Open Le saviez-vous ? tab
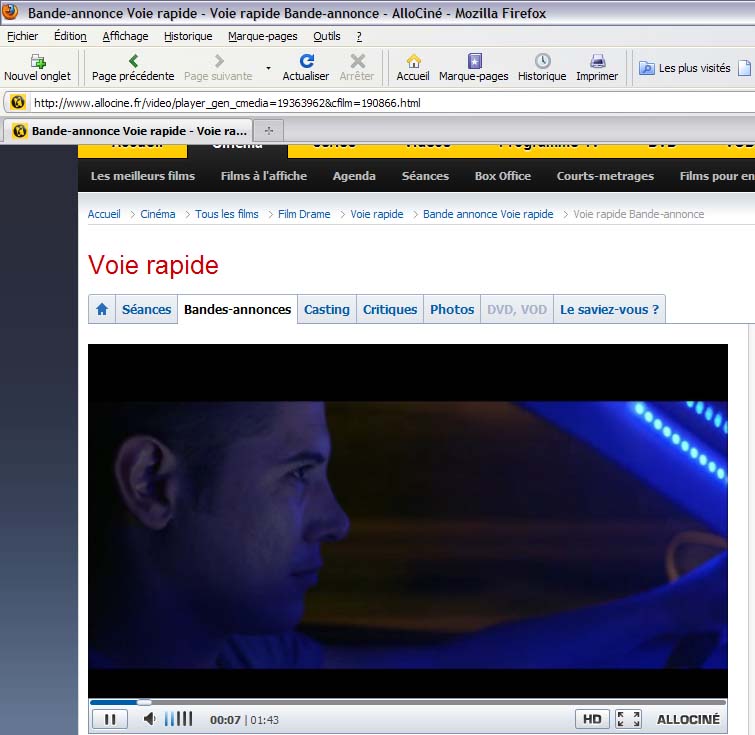Screen dimensions: 755x735 click(x=609, y=309)
